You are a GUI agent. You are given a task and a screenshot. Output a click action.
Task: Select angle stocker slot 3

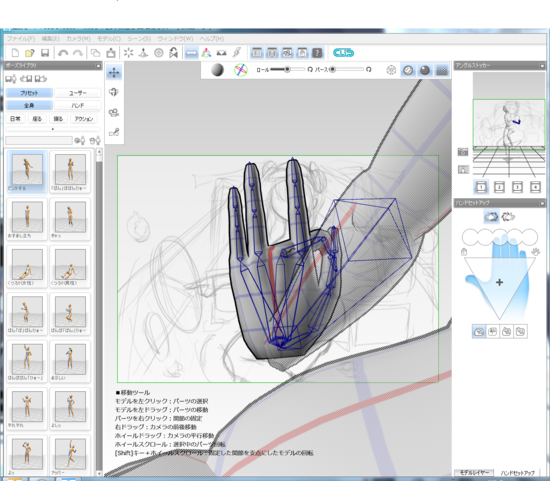(x=517, y=187)
